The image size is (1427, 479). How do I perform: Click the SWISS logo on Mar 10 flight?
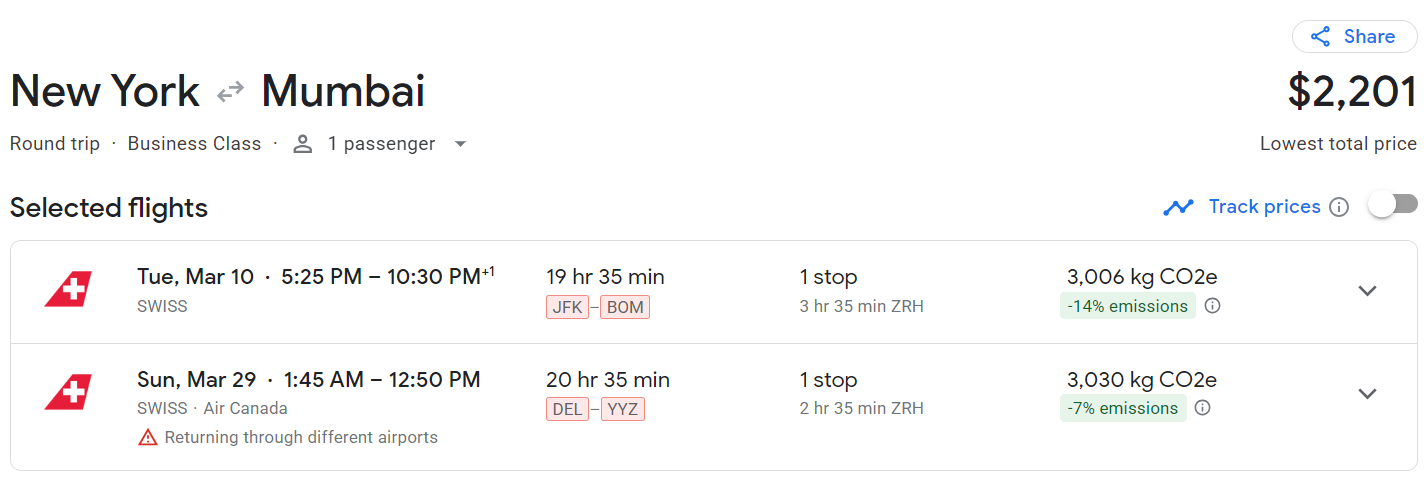(68, 290)
